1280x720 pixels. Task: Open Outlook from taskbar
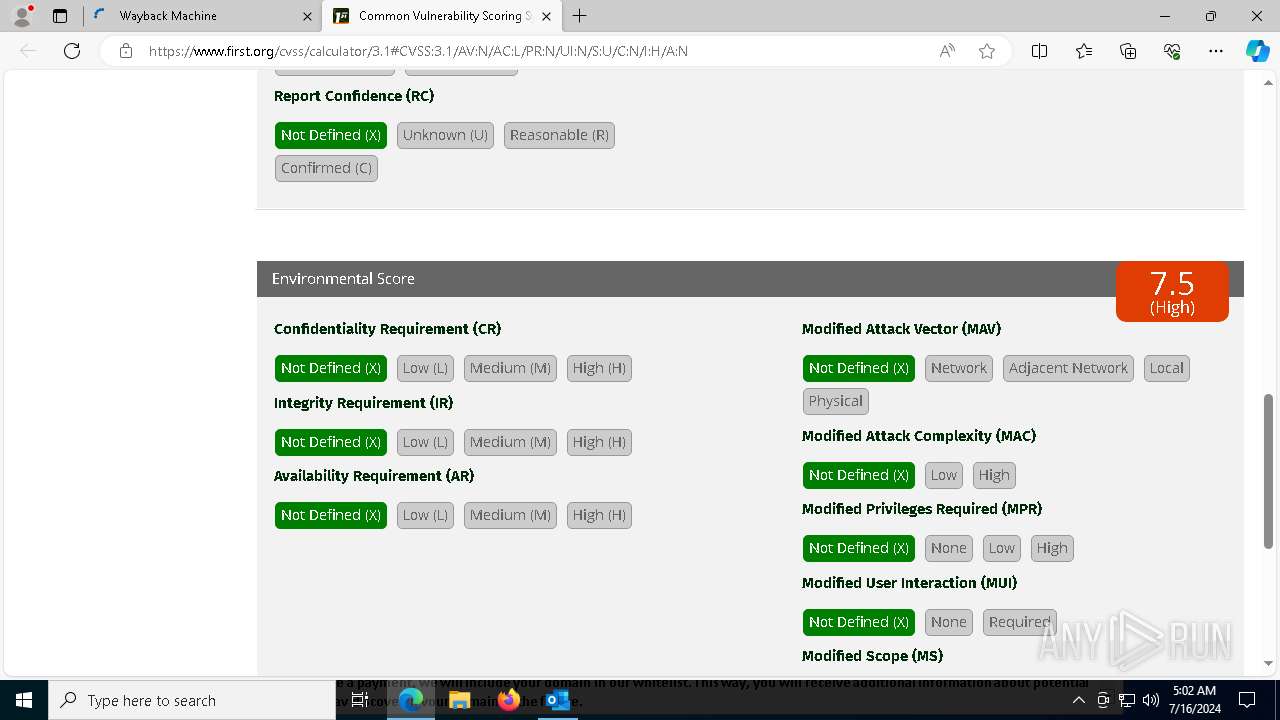pos(557,700)
